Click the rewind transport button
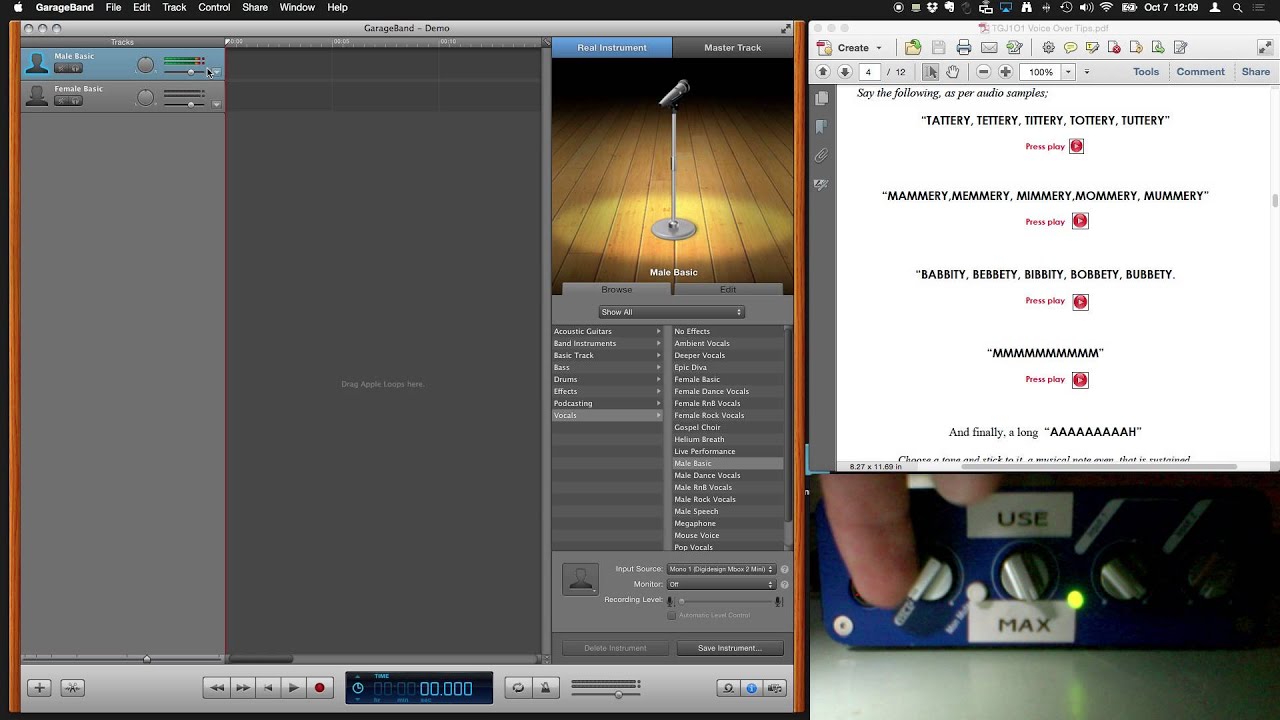This screenshot has width=1280, height=720. click(216, 687)
